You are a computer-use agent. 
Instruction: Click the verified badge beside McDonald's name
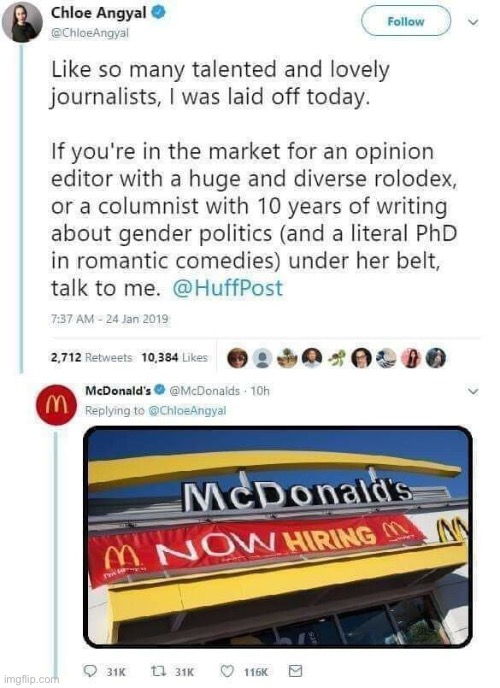coord(160,390)
